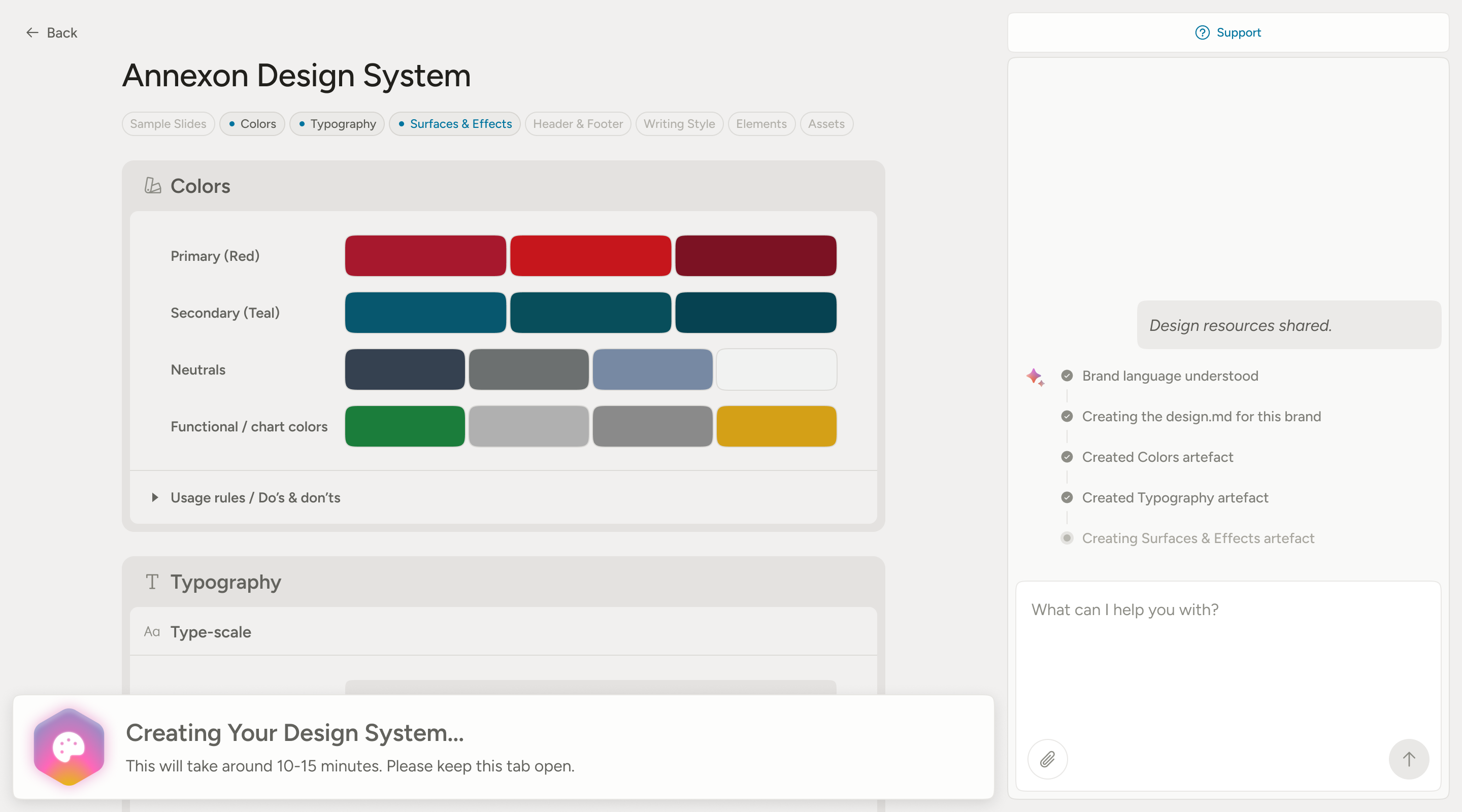This screenshot has width=1462, height=812.
Task: Click the Support question mark icon
Action: click(1202, 32)
